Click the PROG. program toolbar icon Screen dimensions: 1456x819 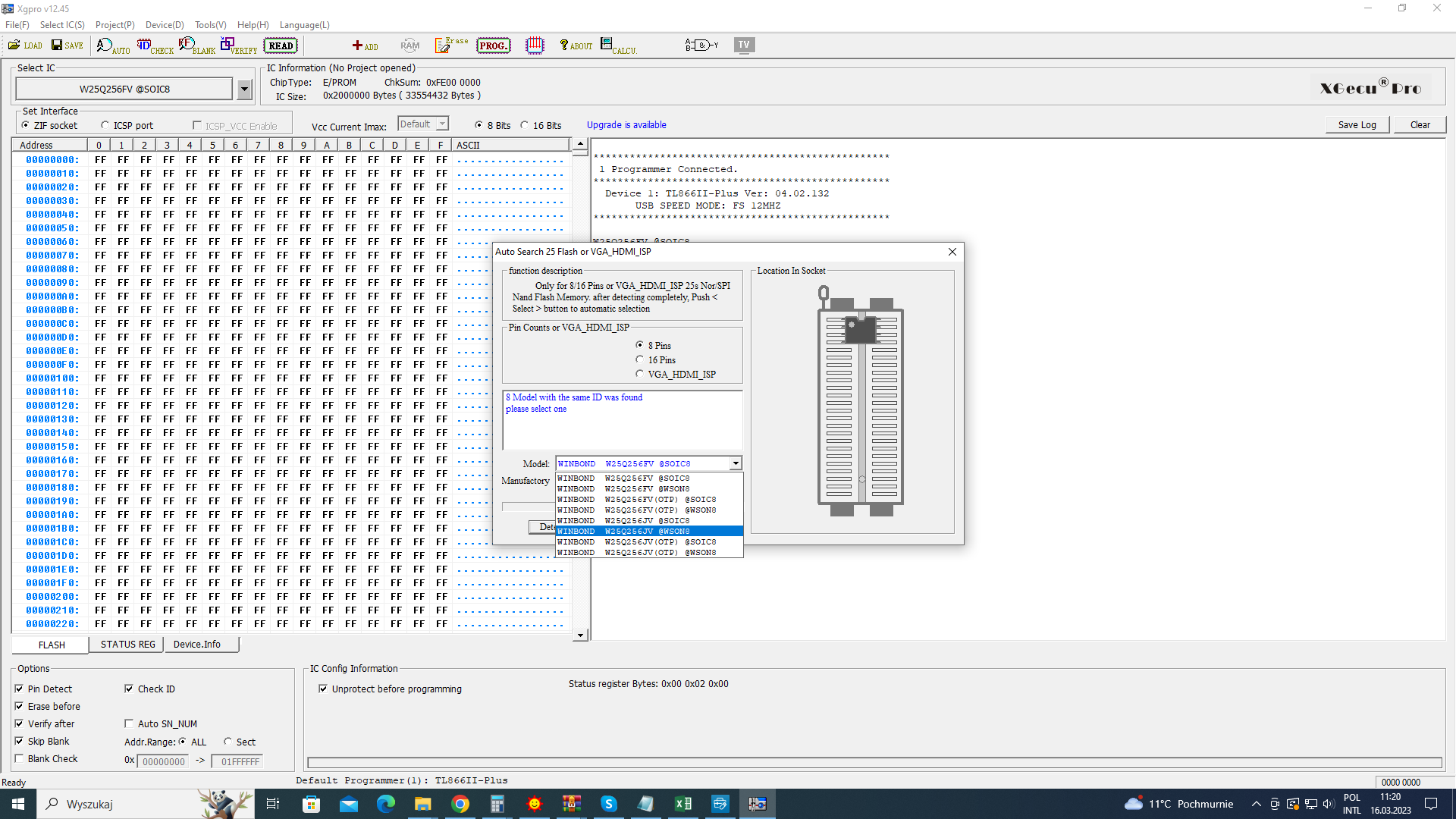493,45
